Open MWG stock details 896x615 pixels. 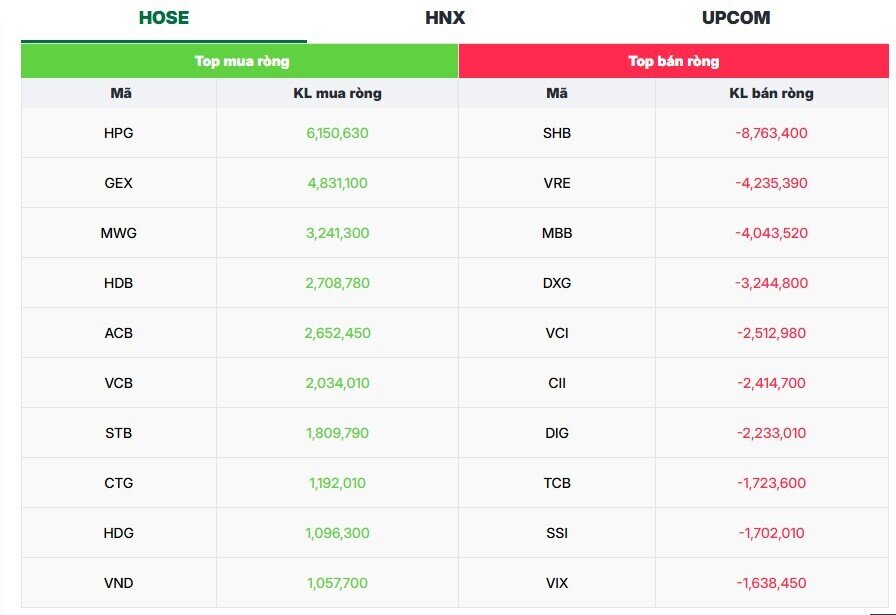coord(118,233)
